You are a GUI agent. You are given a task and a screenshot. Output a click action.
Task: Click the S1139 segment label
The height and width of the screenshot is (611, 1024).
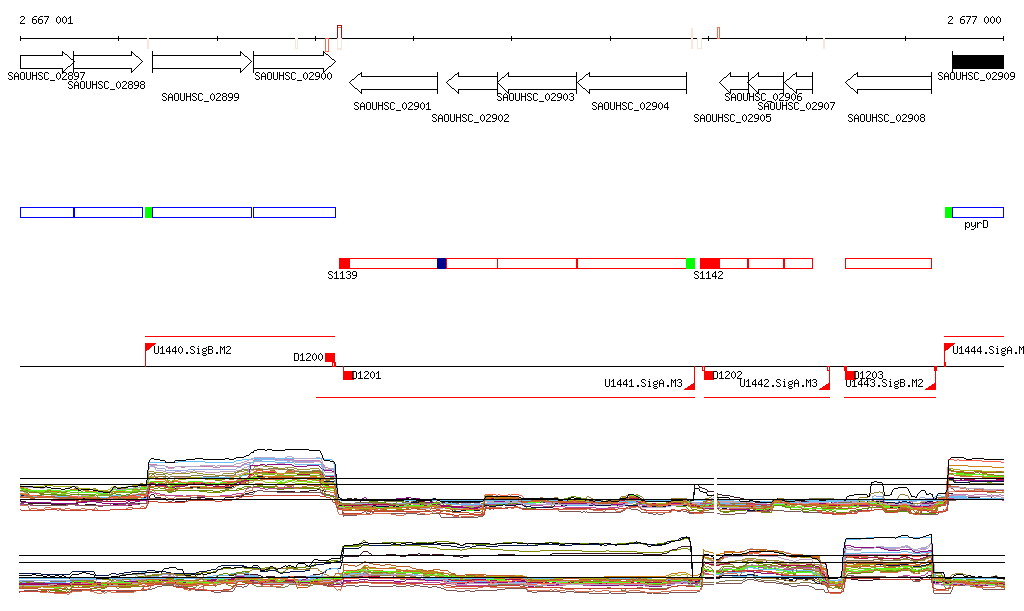(x=342, y=275)
